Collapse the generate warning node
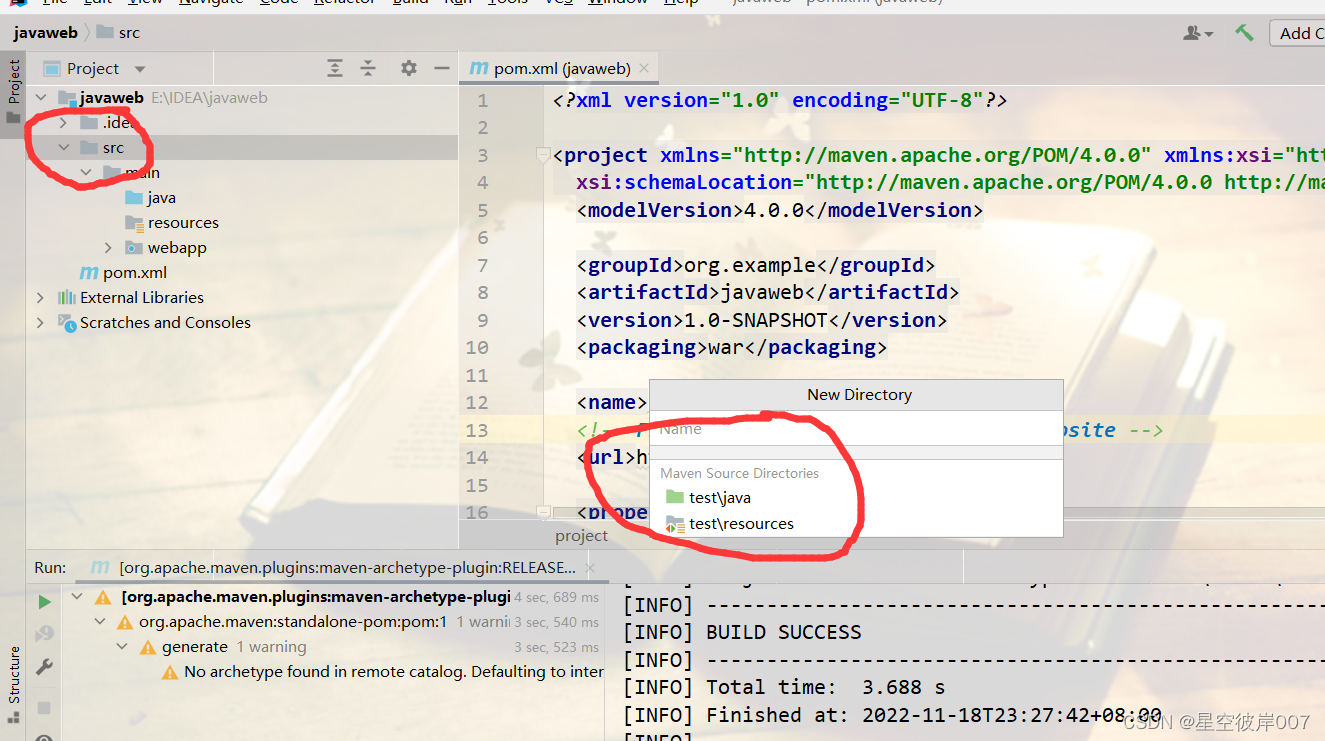 point(122,647)
